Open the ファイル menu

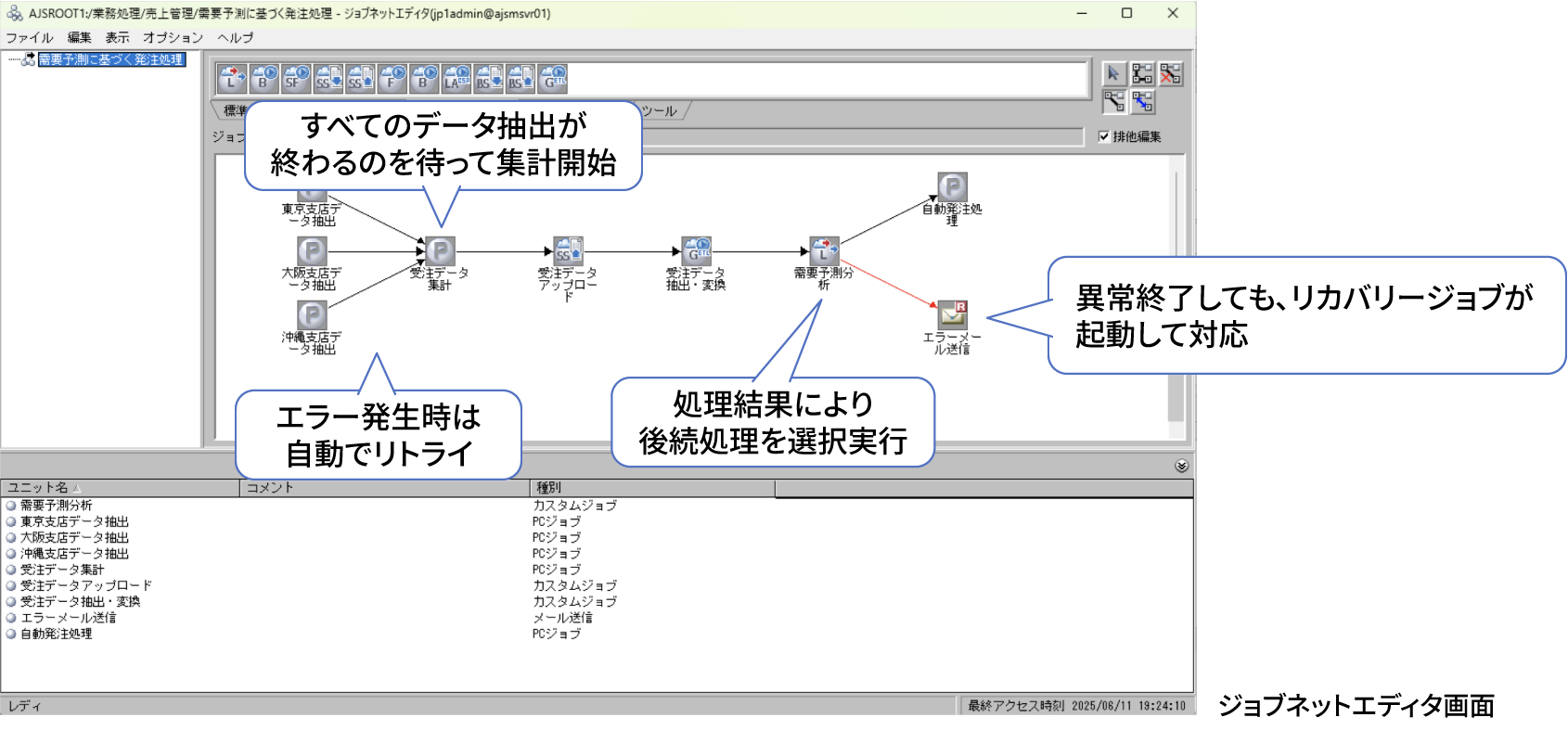coord(30,38)
